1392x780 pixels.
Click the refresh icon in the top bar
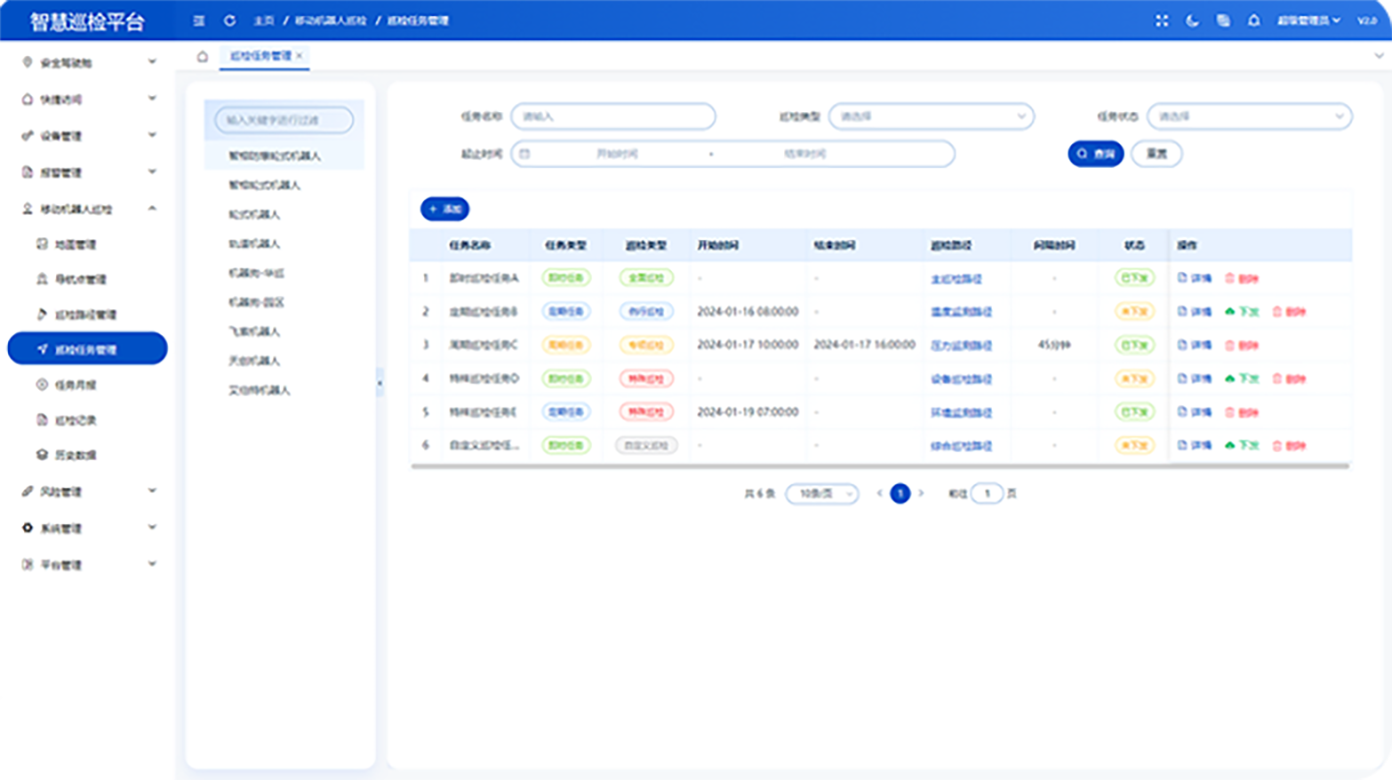click(x=230, y=21)
